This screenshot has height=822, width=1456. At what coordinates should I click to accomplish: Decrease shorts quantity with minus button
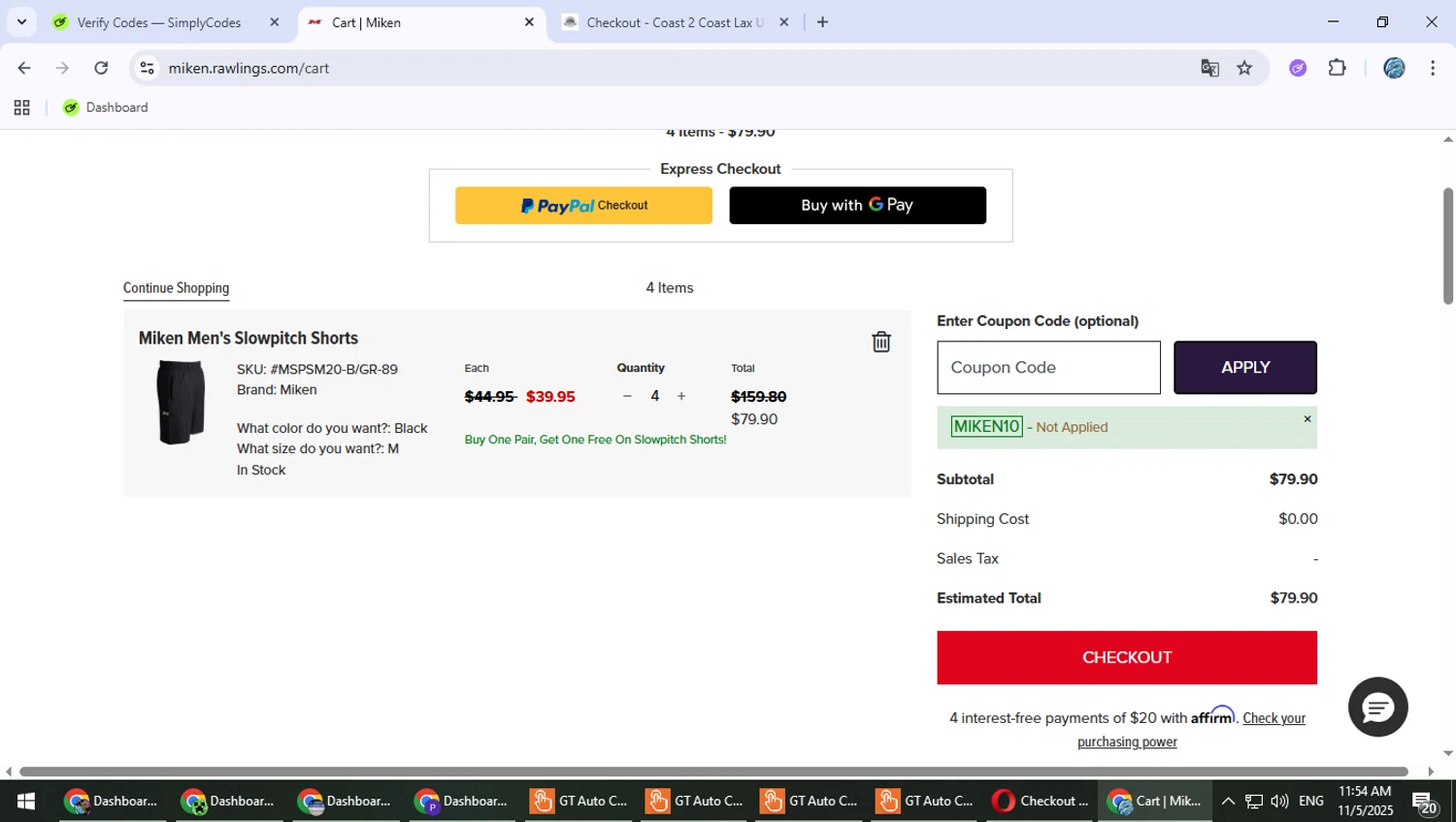click(x=627, y=396)
